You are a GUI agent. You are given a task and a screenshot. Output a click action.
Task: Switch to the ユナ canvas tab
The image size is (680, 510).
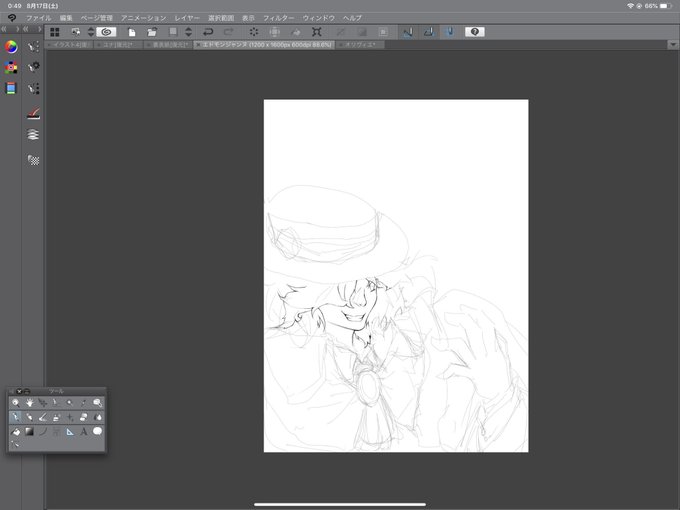(x=118, y=45)
